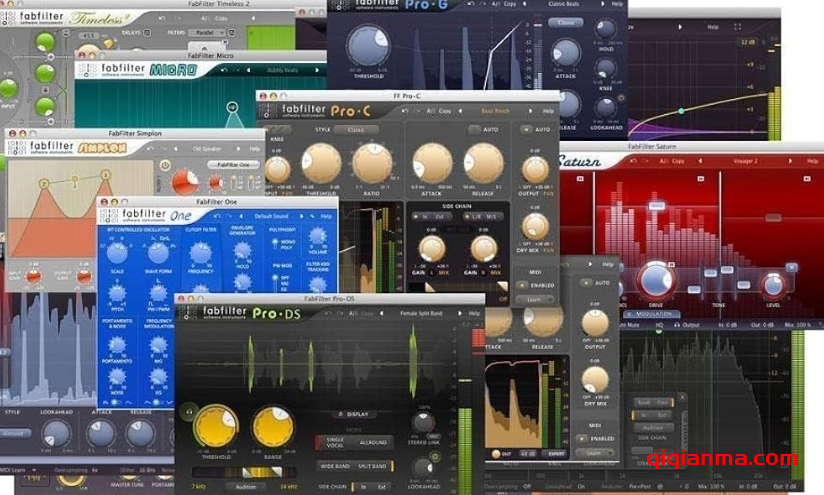824x495 pixels.
Task: Switch FF Pro-C side chain to Ext
Action: [439, 216]
